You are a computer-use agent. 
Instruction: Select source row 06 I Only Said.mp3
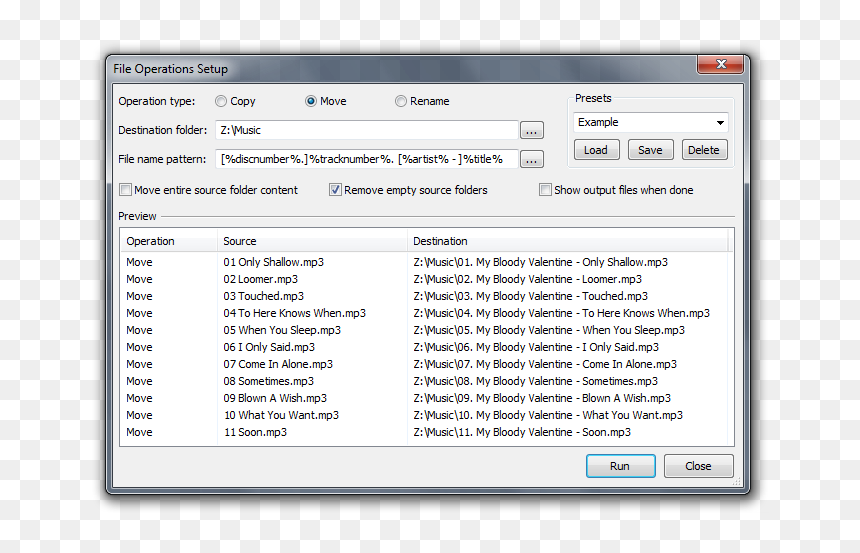pyautogui.click(x=269, y=347)
